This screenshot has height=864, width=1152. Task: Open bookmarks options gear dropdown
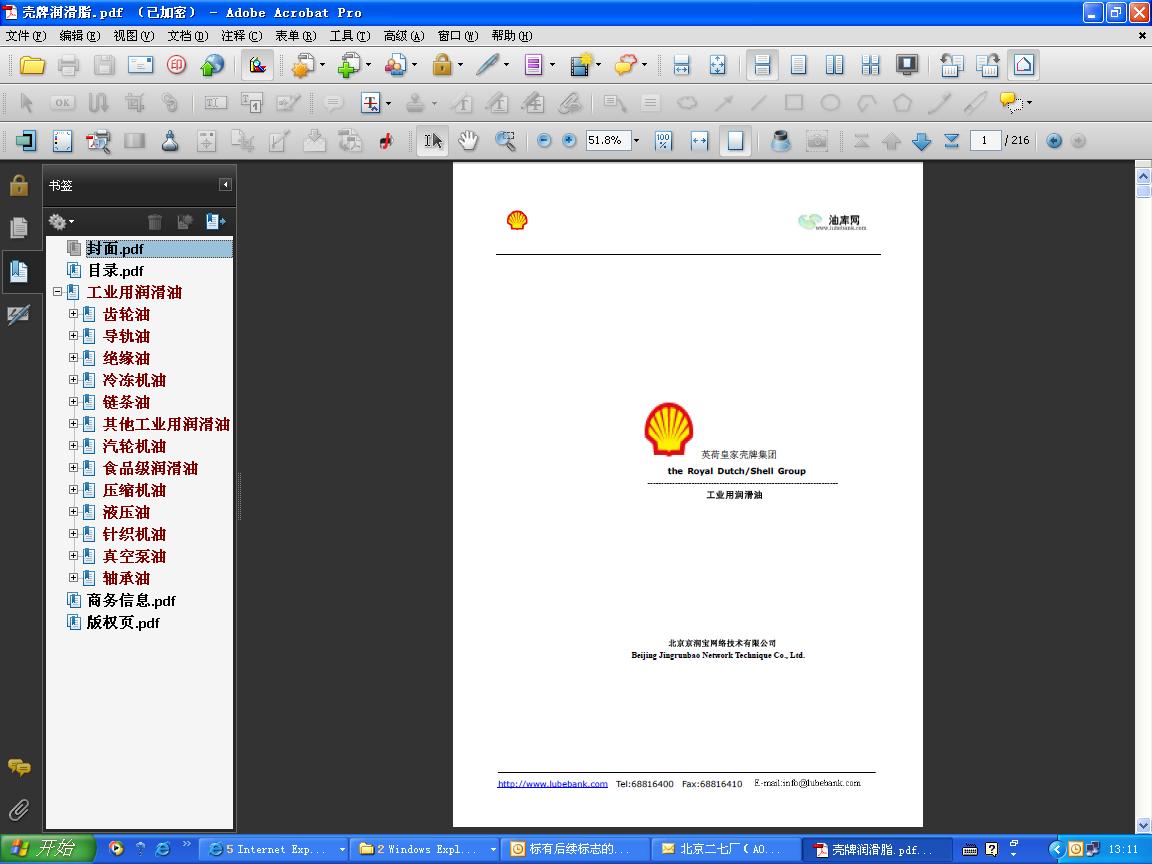pyautogui.click(x=61, y=221)
